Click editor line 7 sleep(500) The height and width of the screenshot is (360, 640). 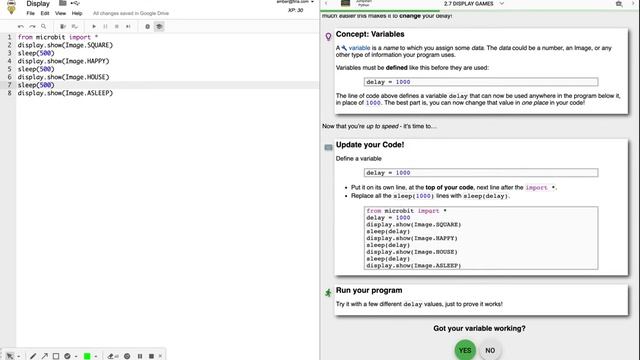(36, 85)
